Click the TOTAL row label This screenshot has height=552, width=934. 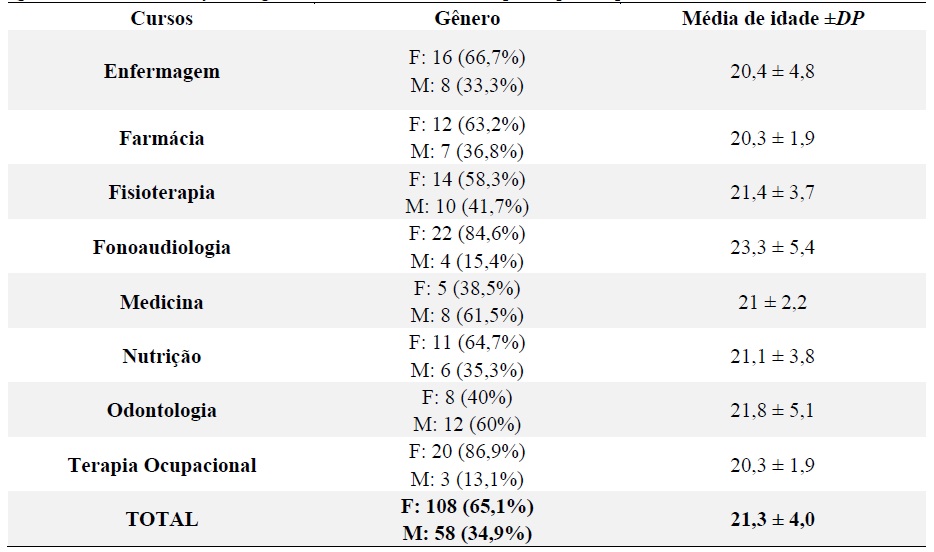coord(161,520)
